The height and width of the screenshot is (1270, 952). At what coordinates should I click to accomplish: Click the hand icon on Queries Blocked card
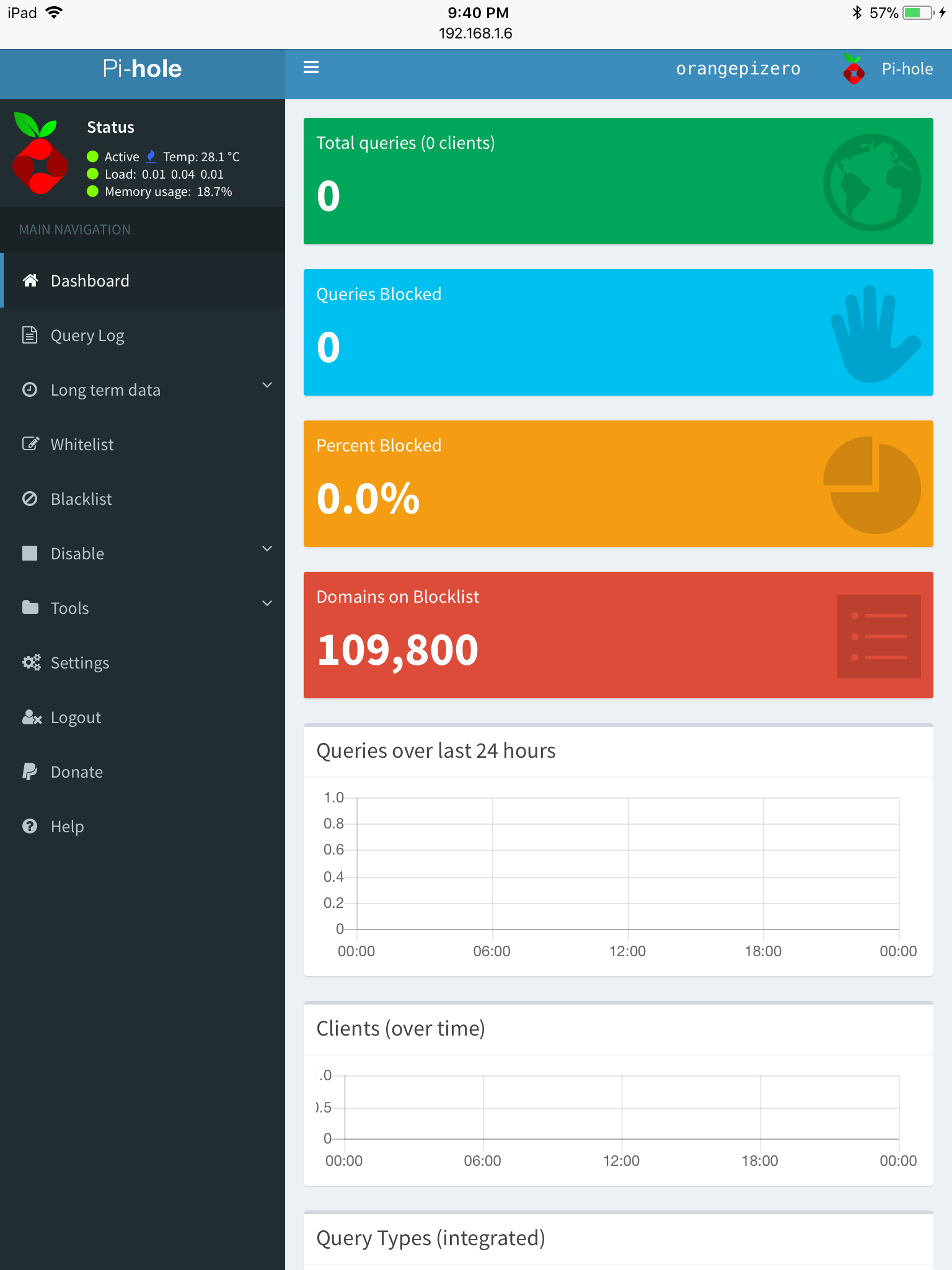[875, 334]
